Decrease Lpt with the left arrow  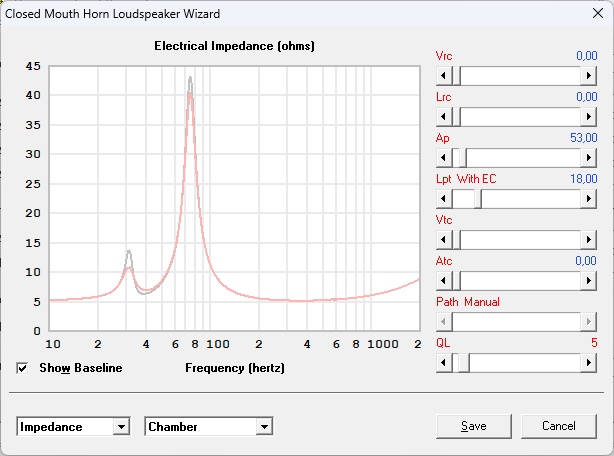coord(444,199)
